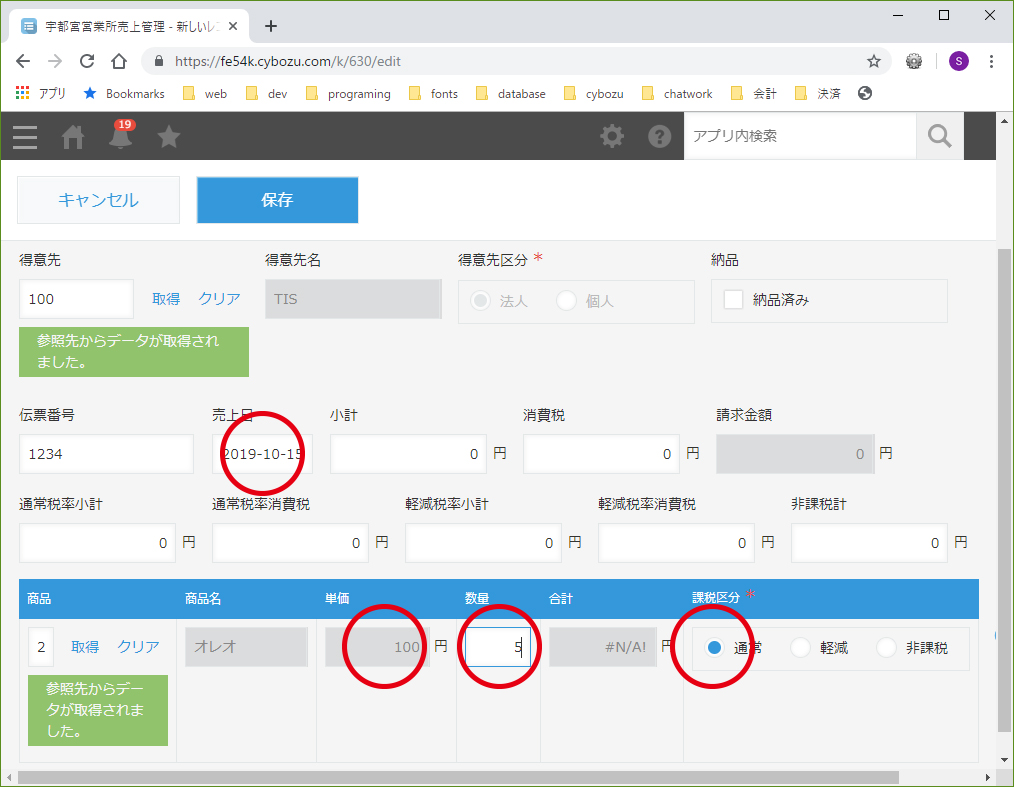
Task: Click クリア in the 商品 row
Action: [x=138, y=647]
